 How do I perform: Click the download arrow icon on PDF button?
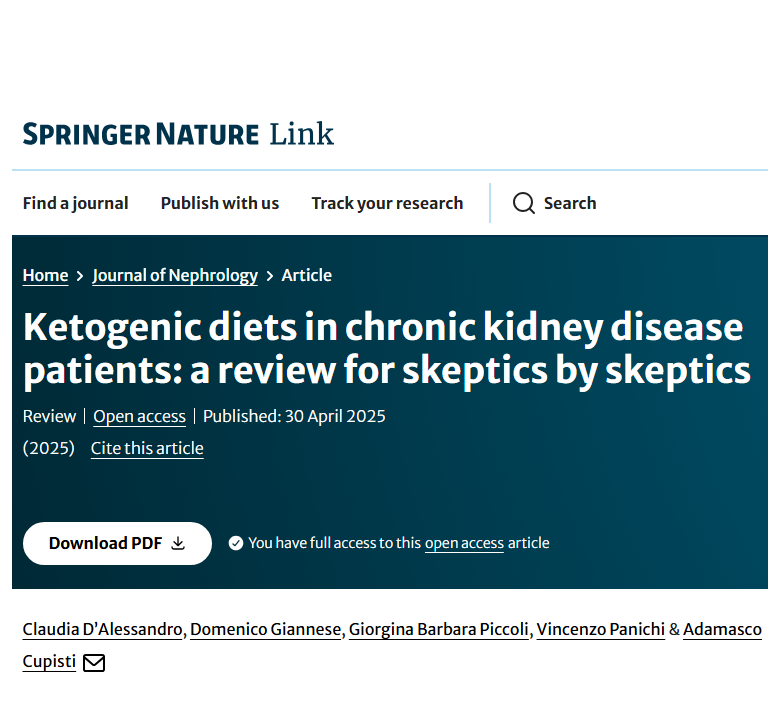click(179, 543)
